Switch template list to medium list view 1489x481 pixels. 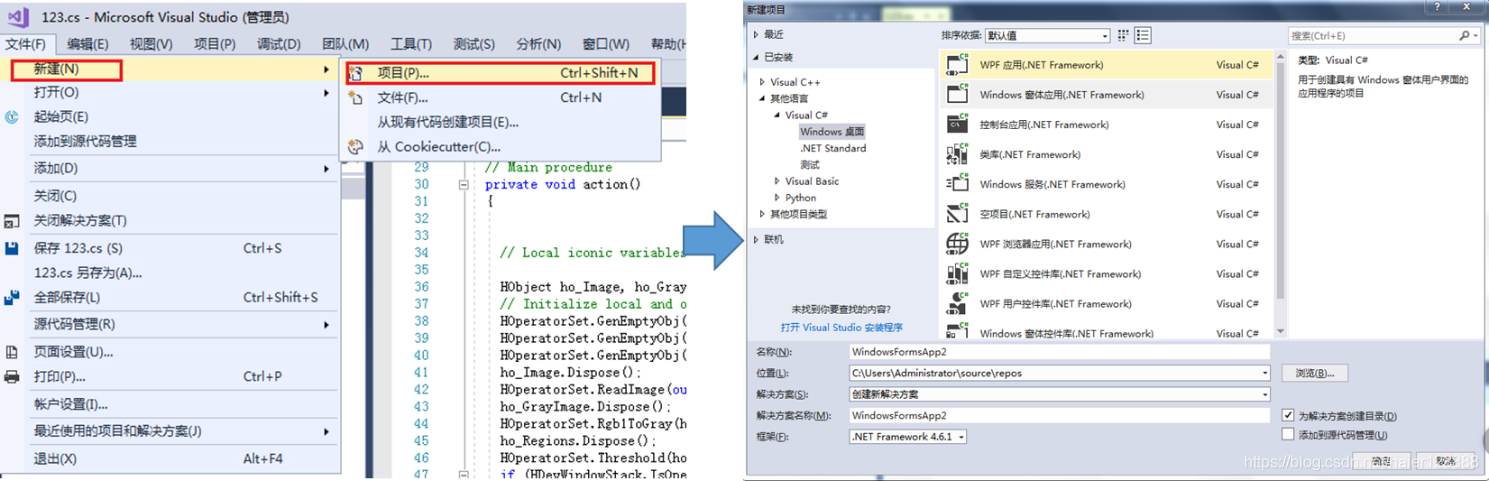pos(1143,35)
